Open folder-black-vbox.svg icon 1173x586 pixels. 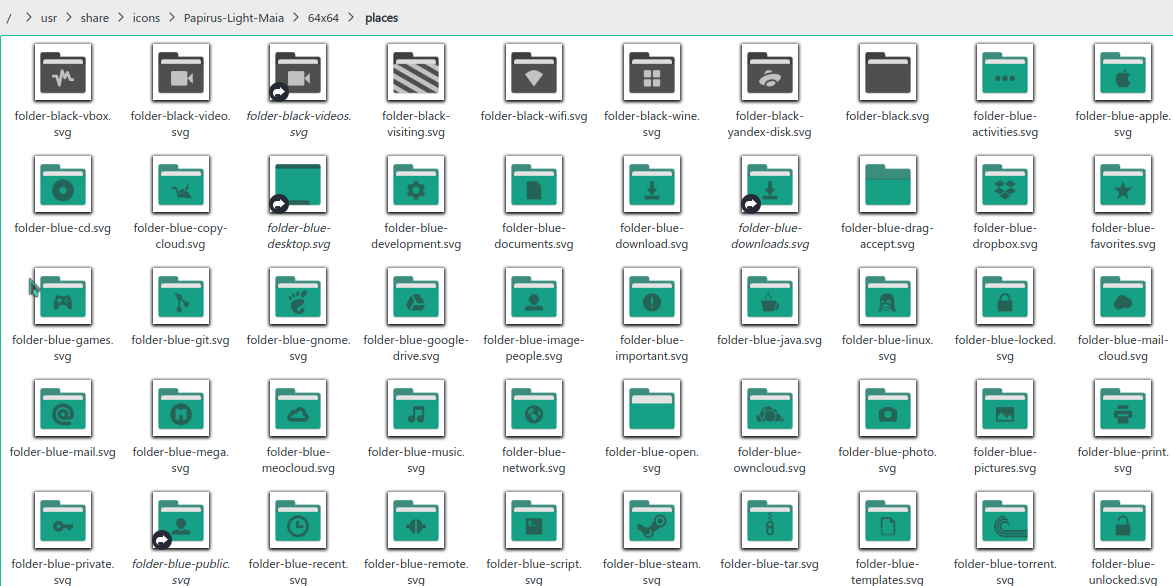point(62,72)
